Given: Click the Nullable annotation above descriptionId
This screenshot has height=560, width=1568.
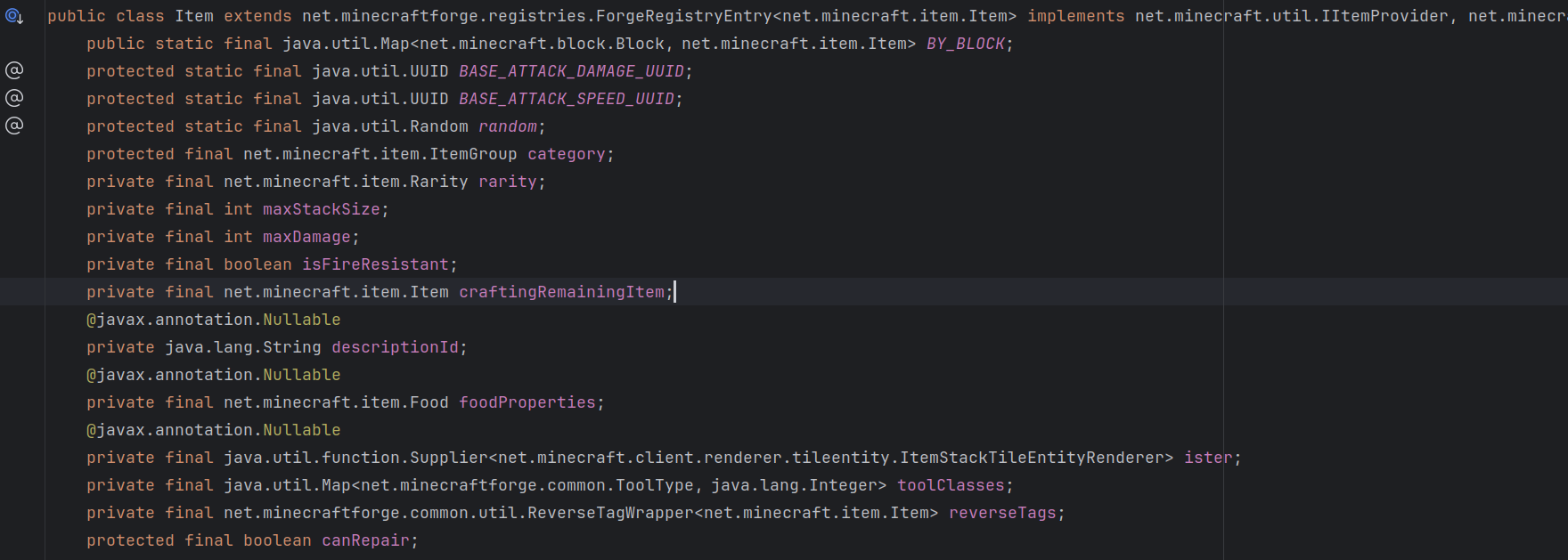Looking at the screenshot, I should pos(301,320).
